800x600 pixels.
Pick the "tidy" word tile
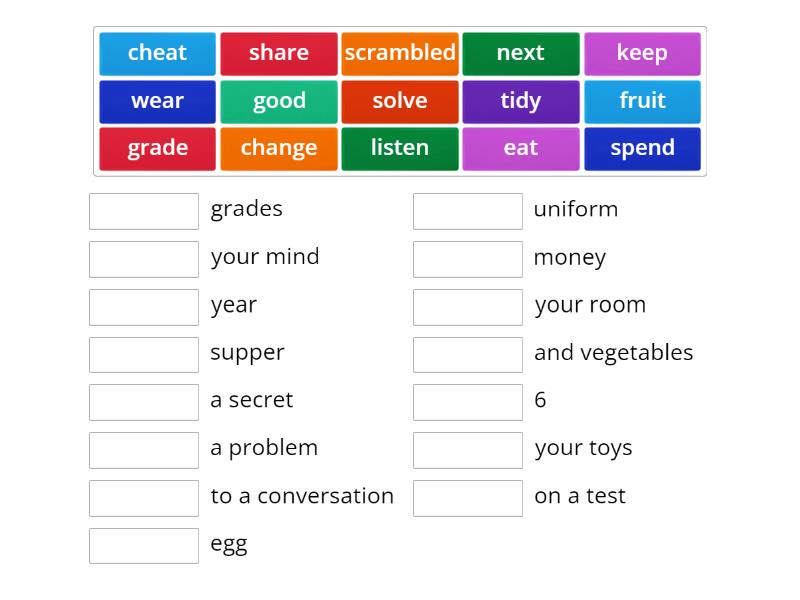click(x=521, y=101)
